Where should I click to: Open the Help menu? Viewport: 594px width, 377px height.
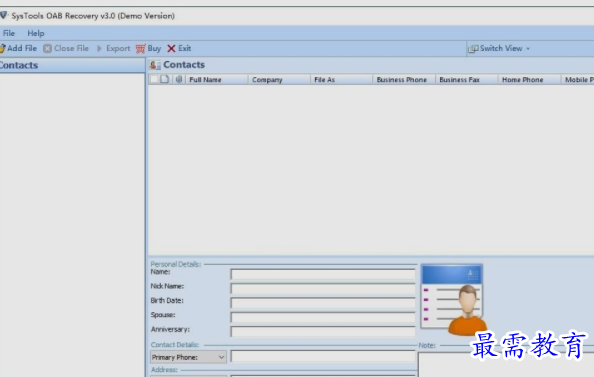point(36,33)
